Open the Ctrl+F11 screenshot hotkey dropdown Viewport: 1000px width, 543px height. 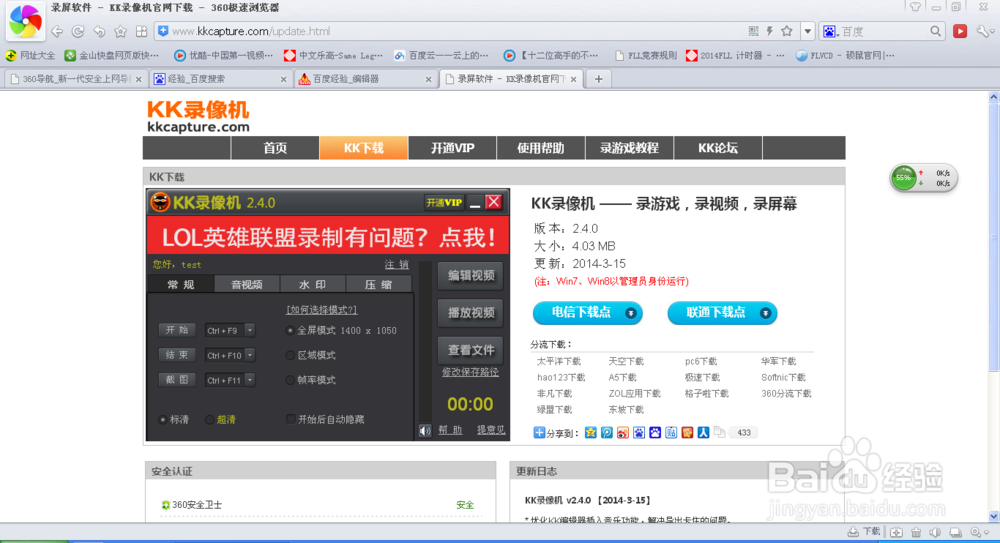tap(250, 380)
